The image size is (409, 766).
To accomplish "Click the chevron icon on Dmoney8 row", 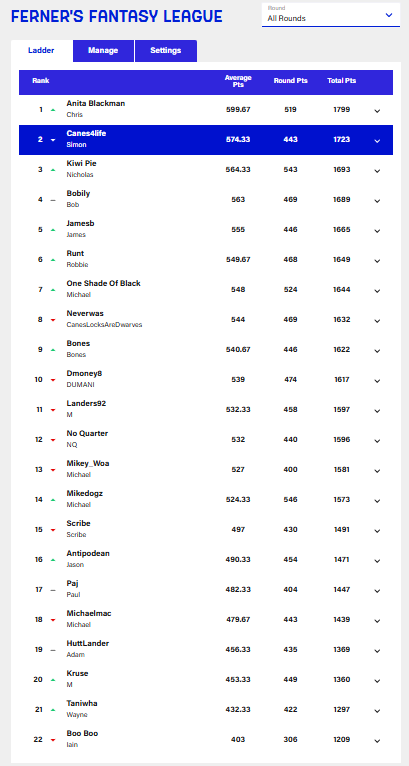I will [x=377, y=381].
